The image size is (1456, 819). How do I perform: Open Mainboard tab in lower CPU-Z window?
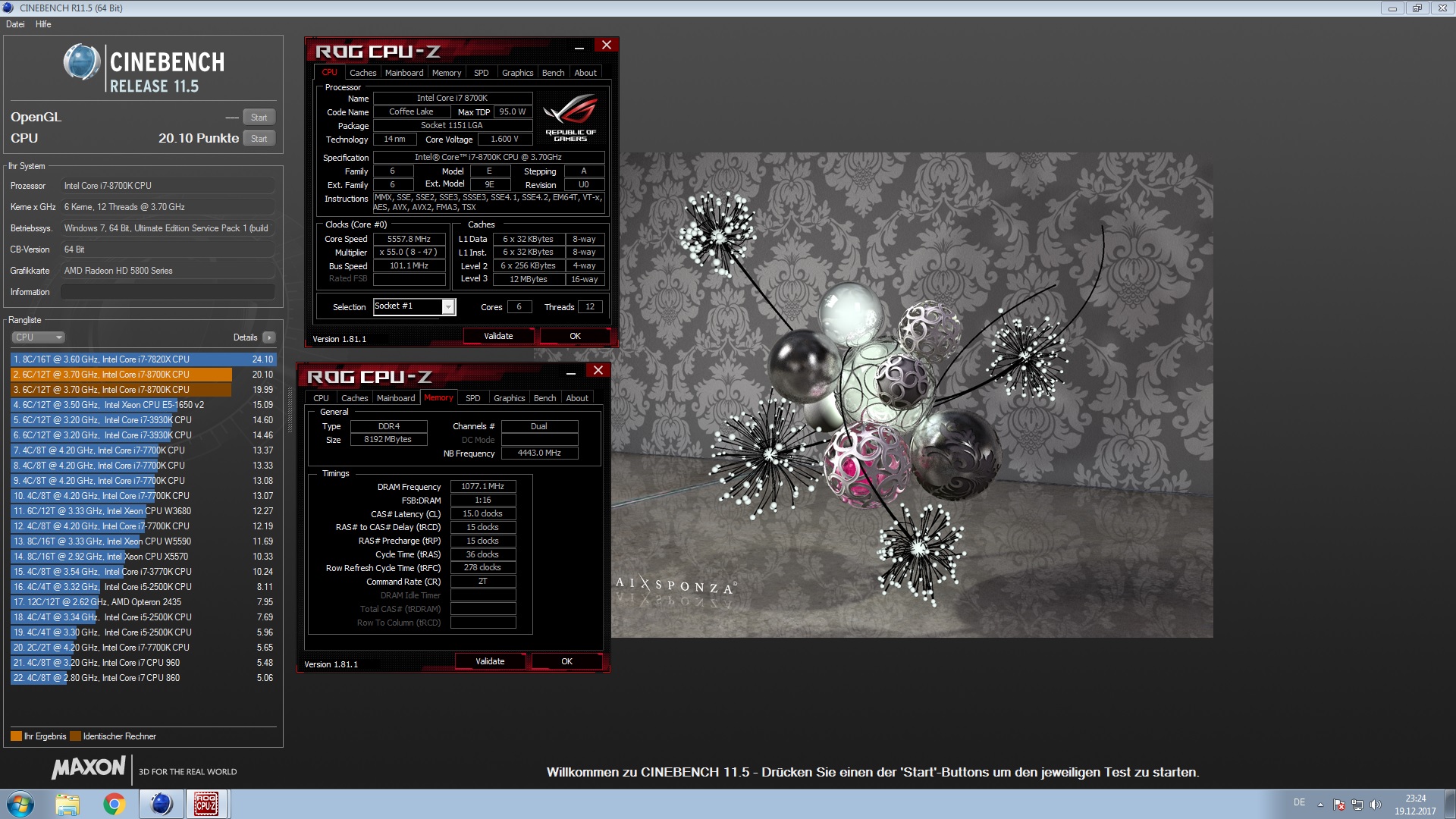(x=396, y=398)
